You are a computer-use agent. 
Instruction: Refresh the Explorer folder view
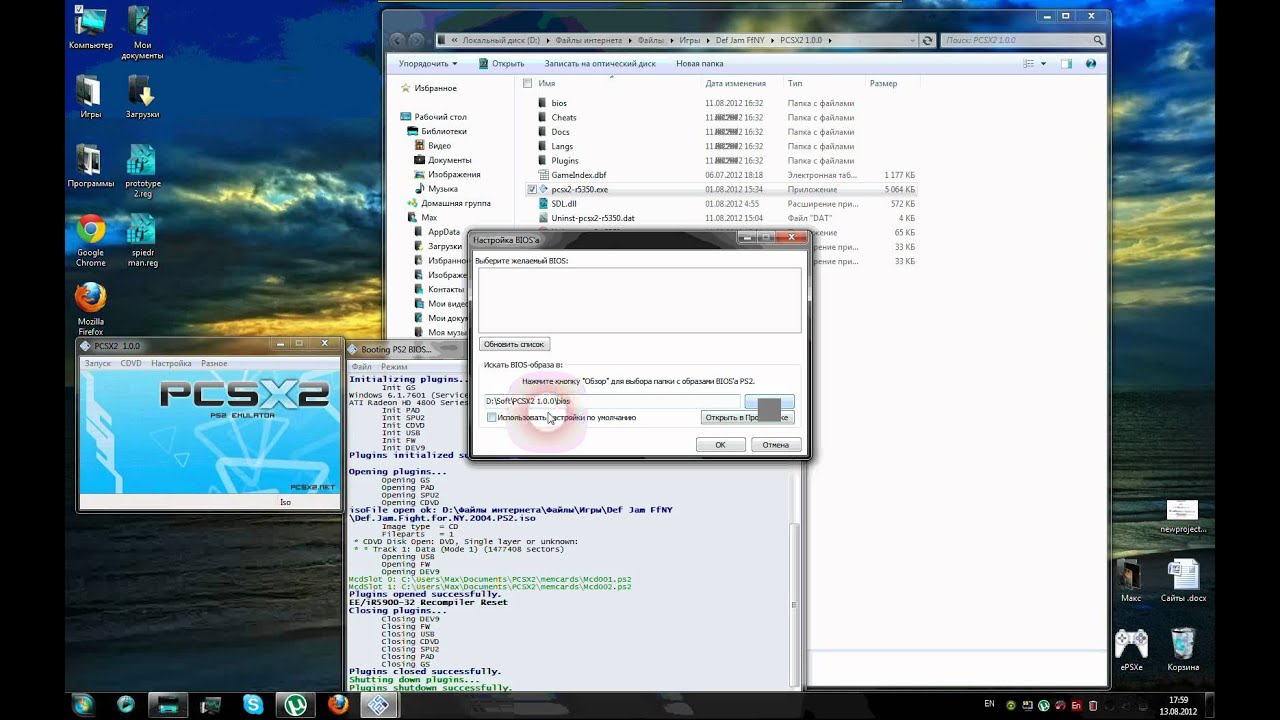[928, 40]
